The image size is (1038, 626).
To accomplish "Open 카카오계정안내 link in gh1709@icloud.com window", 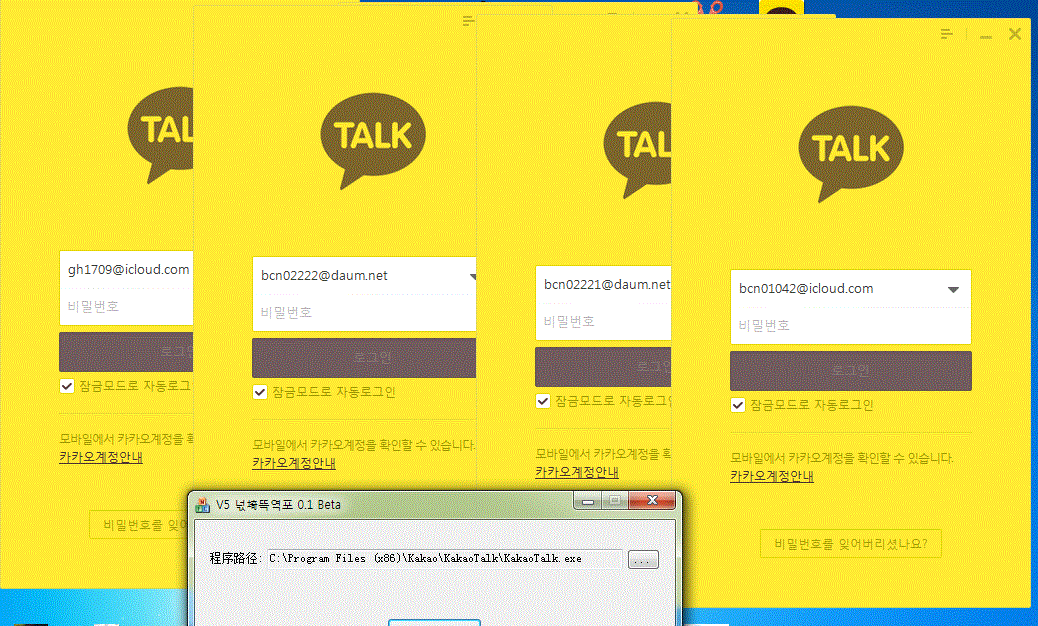I will click(101, 457).
